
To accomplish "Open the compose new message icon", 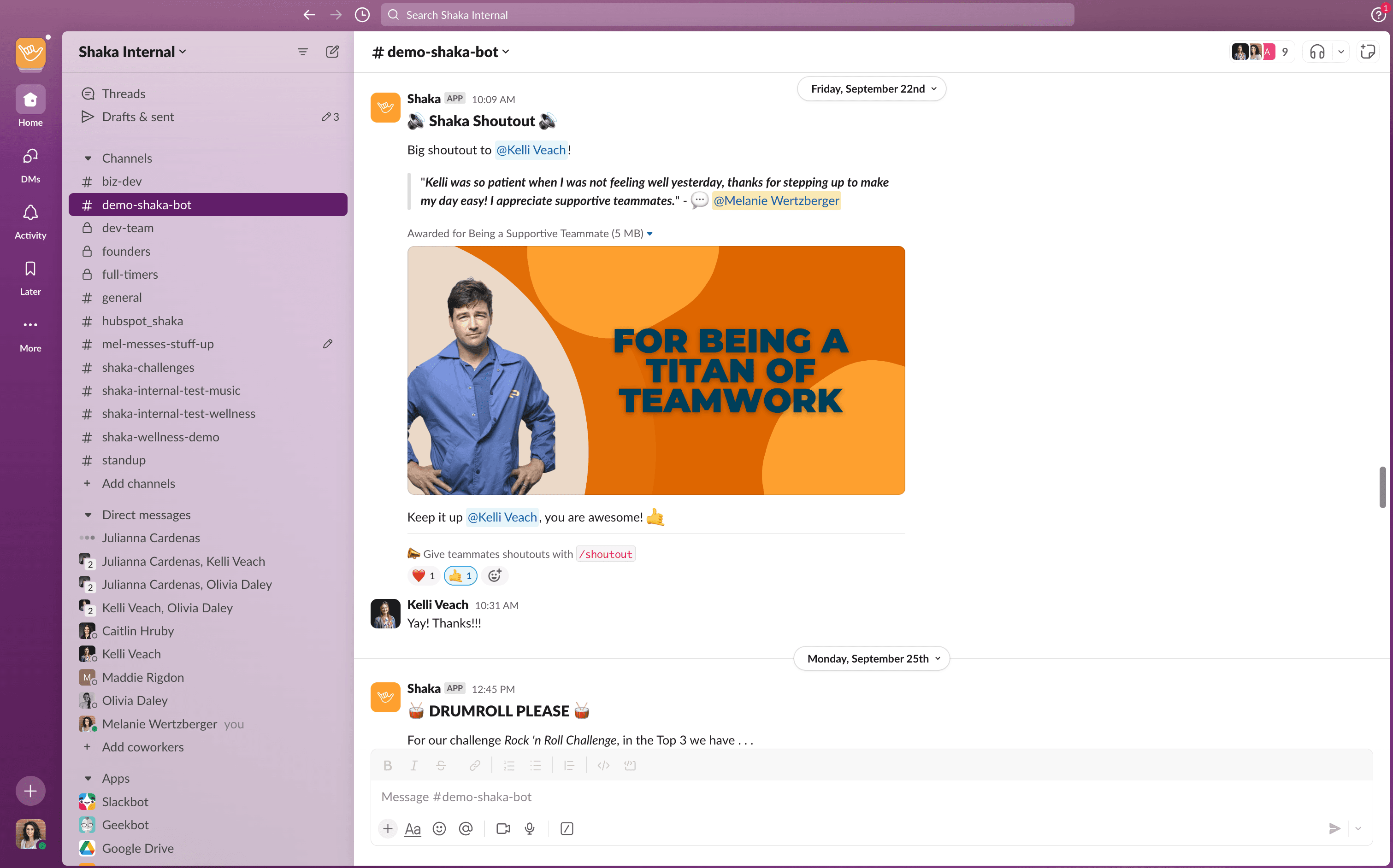I will click(x=332, y=52).
